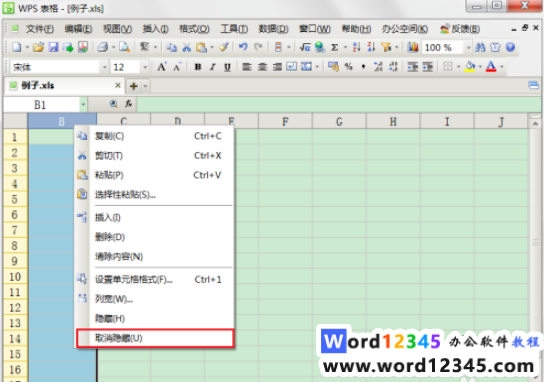Apply yellow fill color bucket
Image resolution: width=544 pixels, height=382 pixels.
pyautogui.click(x=470, y=67)
